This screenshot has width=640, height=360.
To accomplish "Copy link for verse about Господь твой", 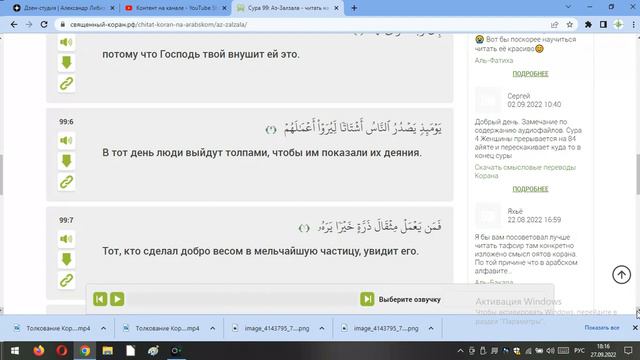I will 66,84.
